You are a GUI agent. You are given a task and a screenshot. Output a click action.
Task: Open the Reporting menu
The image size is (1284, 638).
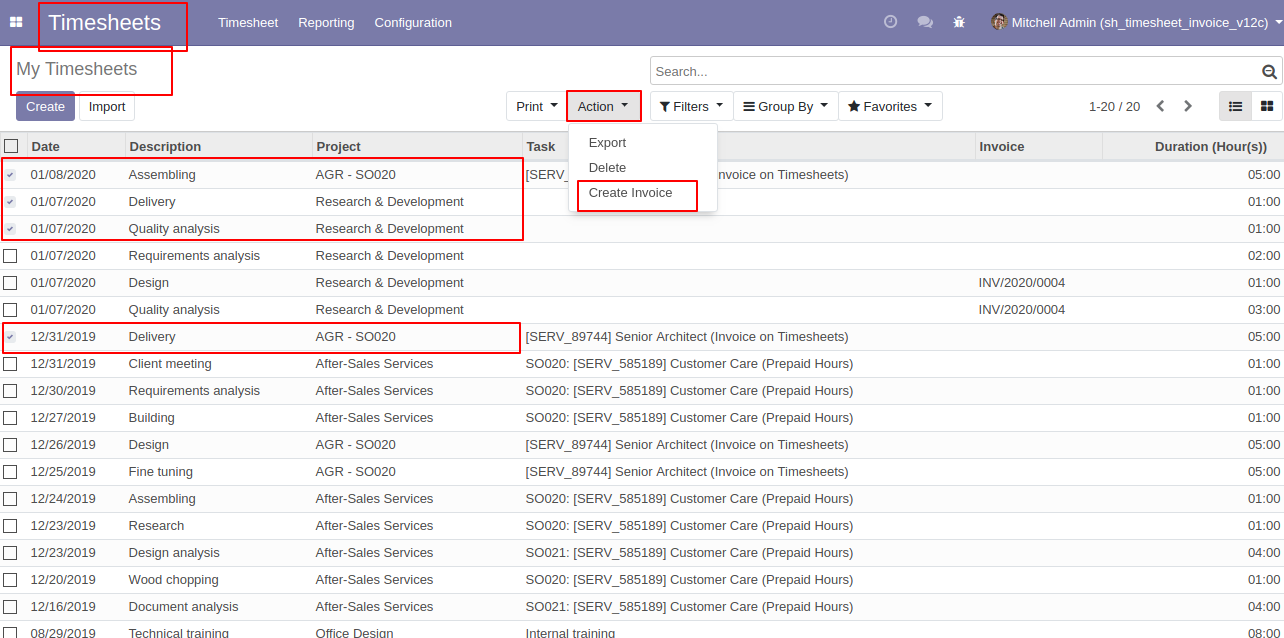[326, 22]
